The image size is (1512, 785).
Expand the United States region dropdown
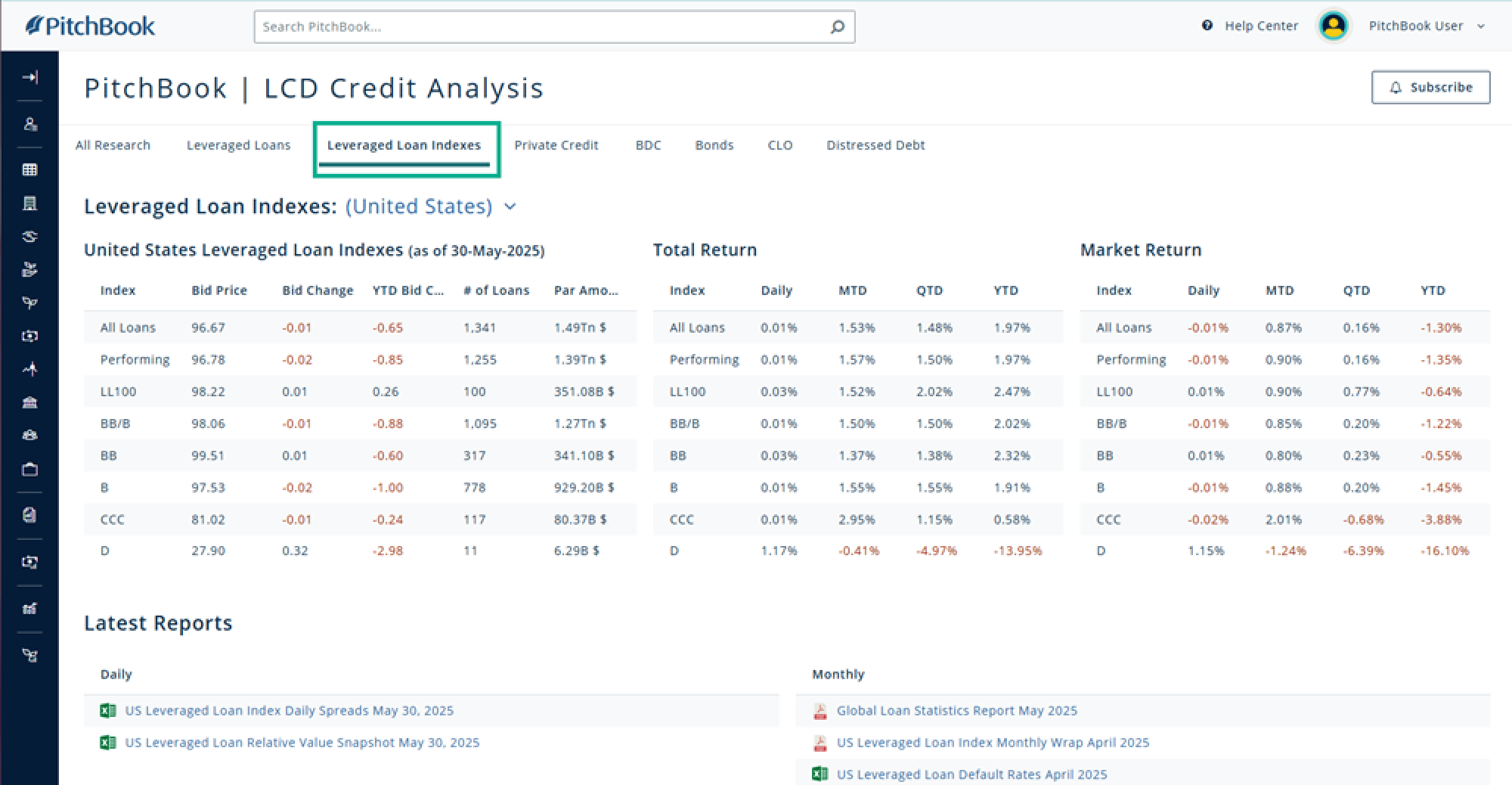[x=431, y=206]
